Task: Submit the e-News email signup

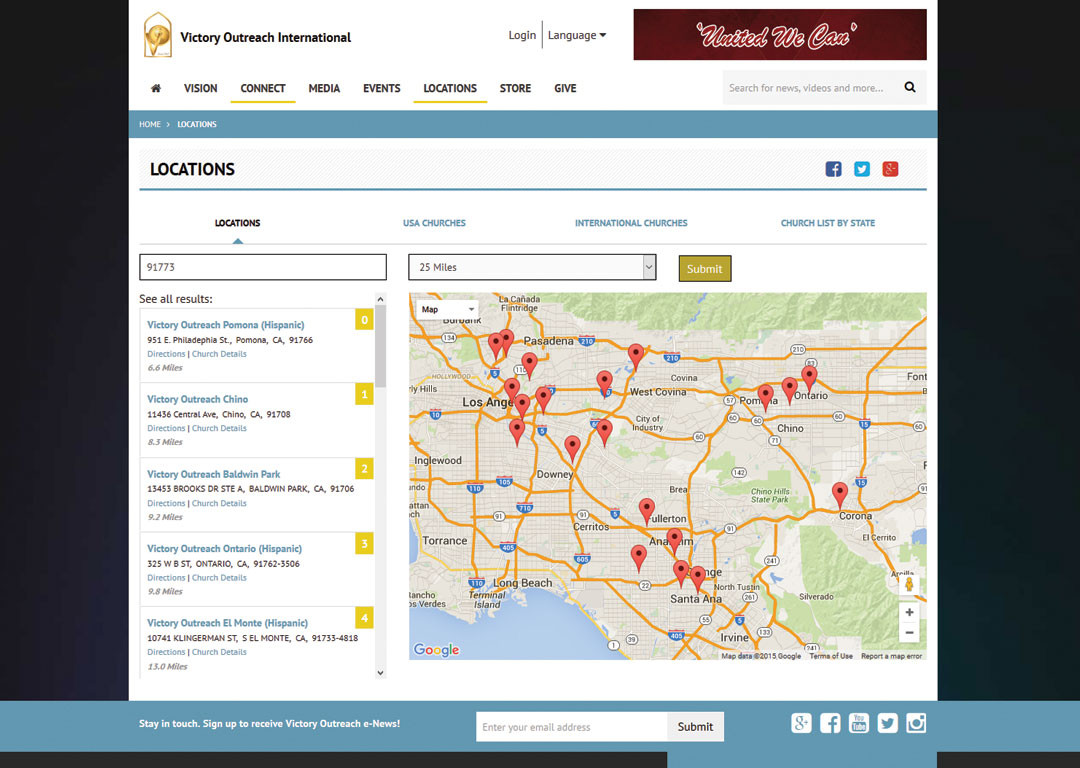Action: pos(695,727)
